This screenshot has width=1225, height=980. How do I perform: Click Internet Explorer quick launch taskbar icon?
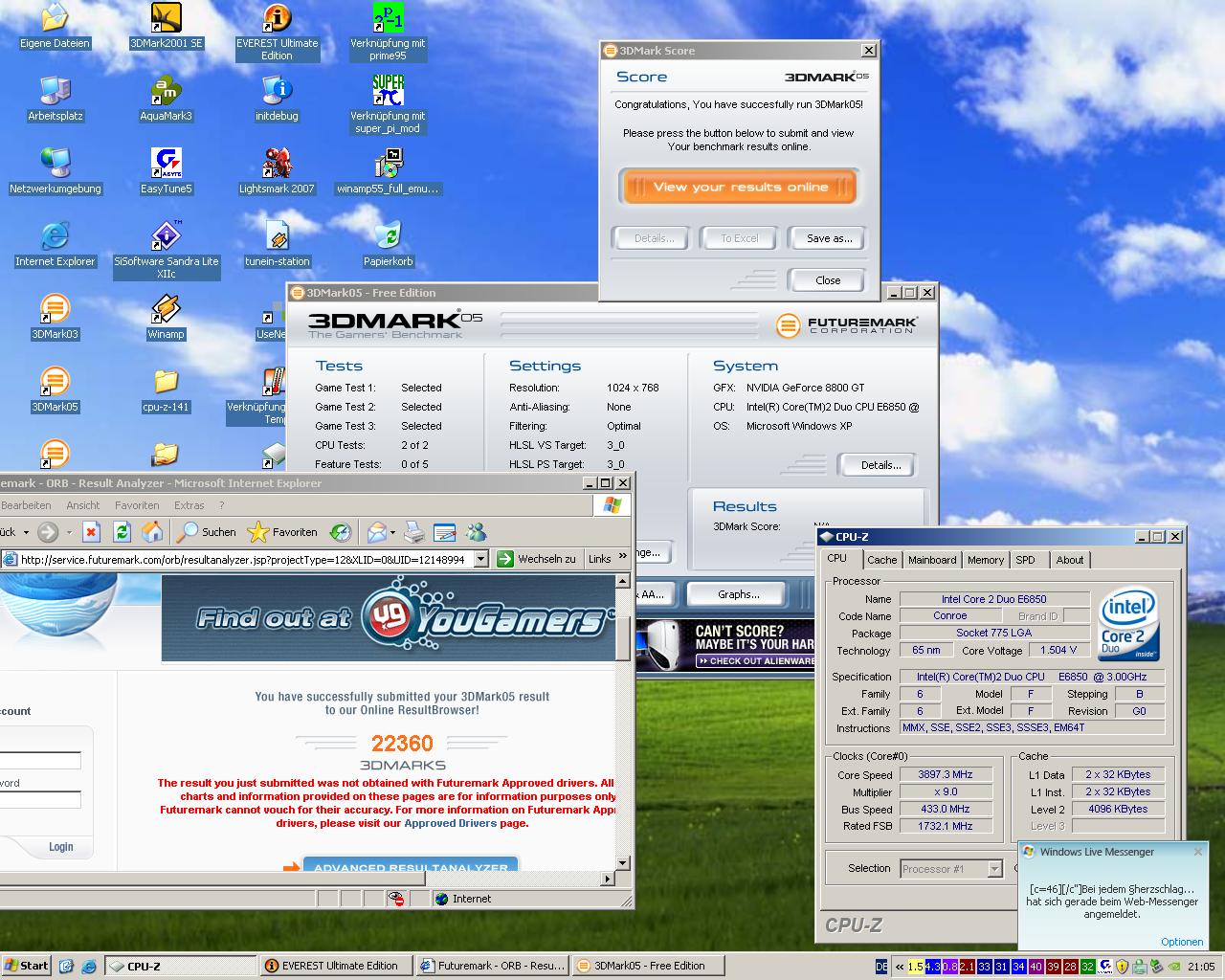pyautogui.click(x=89, y=966)
